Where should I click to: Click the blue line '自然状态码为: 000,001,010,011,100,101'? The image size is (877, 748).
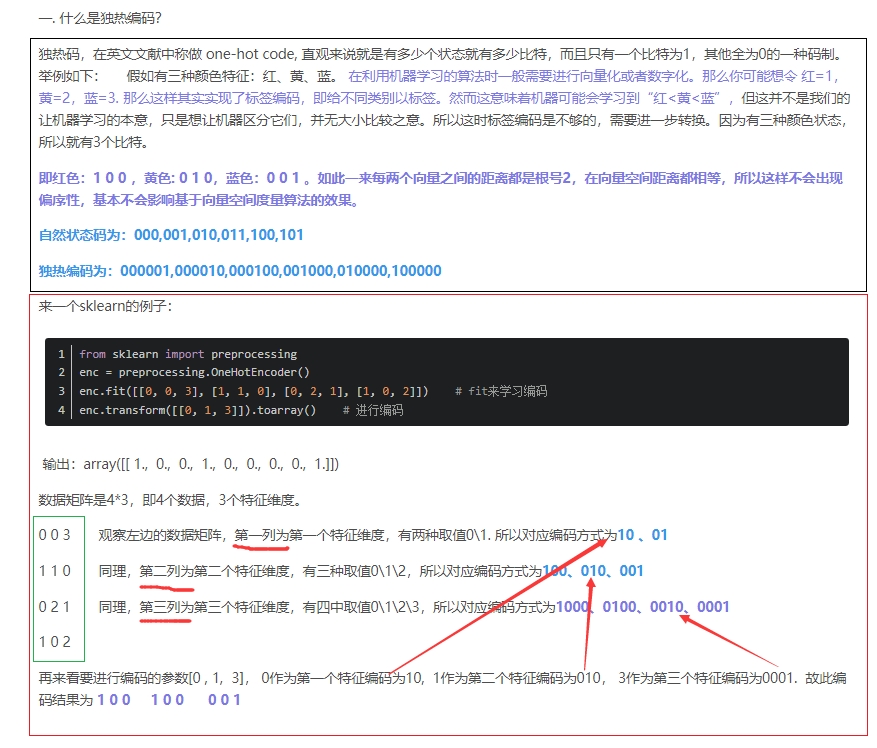pos(171,235)
